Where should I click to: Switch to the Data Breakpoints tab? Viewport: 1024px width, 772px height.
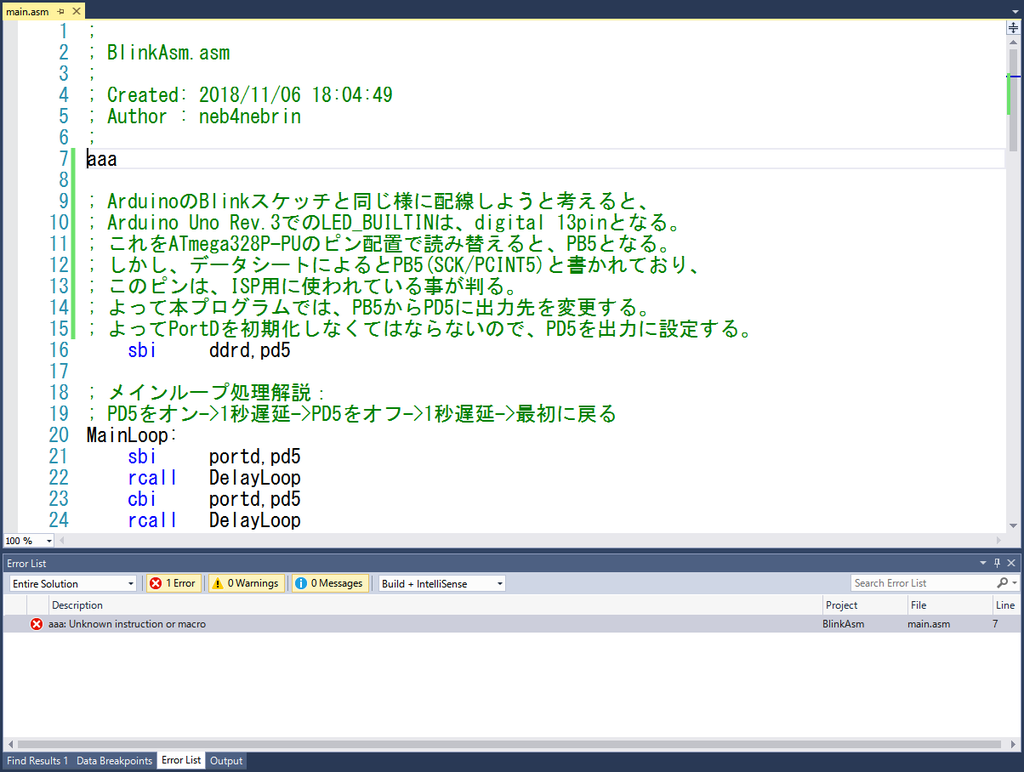click(114, 760)
